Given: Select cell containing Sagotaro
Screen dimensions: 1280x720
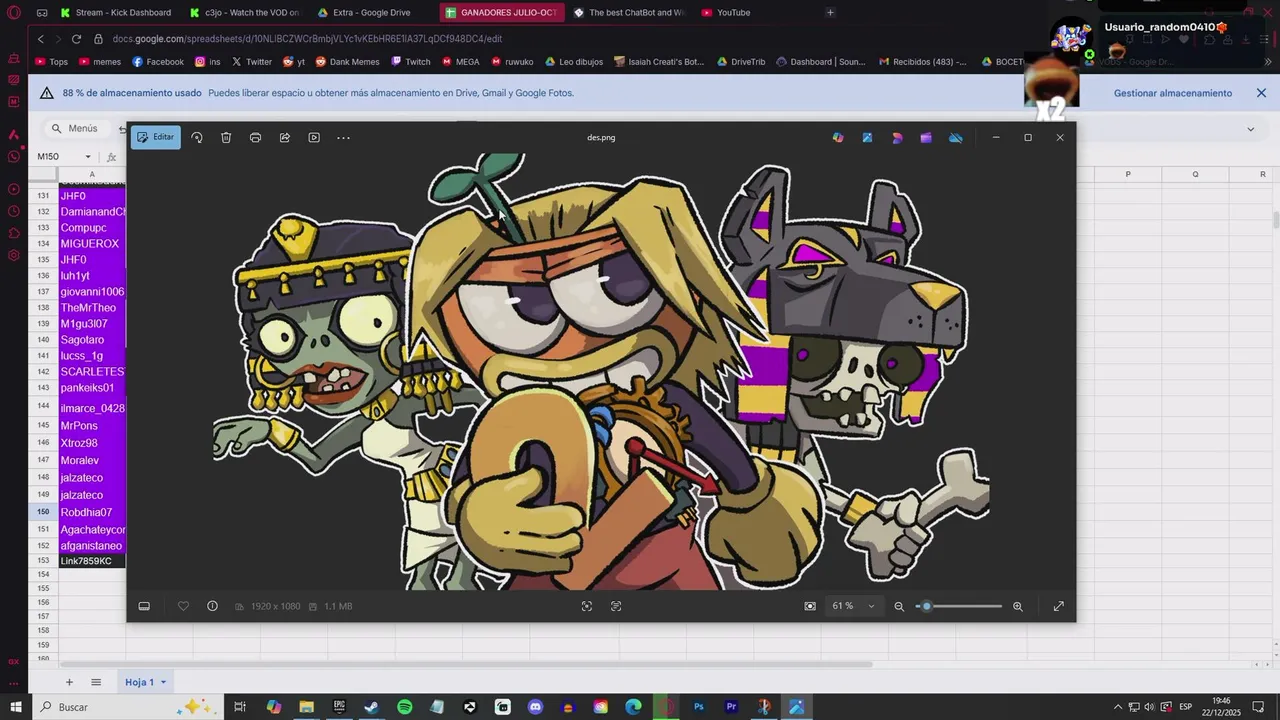Looking at the screenshot, I should (92, 340).
